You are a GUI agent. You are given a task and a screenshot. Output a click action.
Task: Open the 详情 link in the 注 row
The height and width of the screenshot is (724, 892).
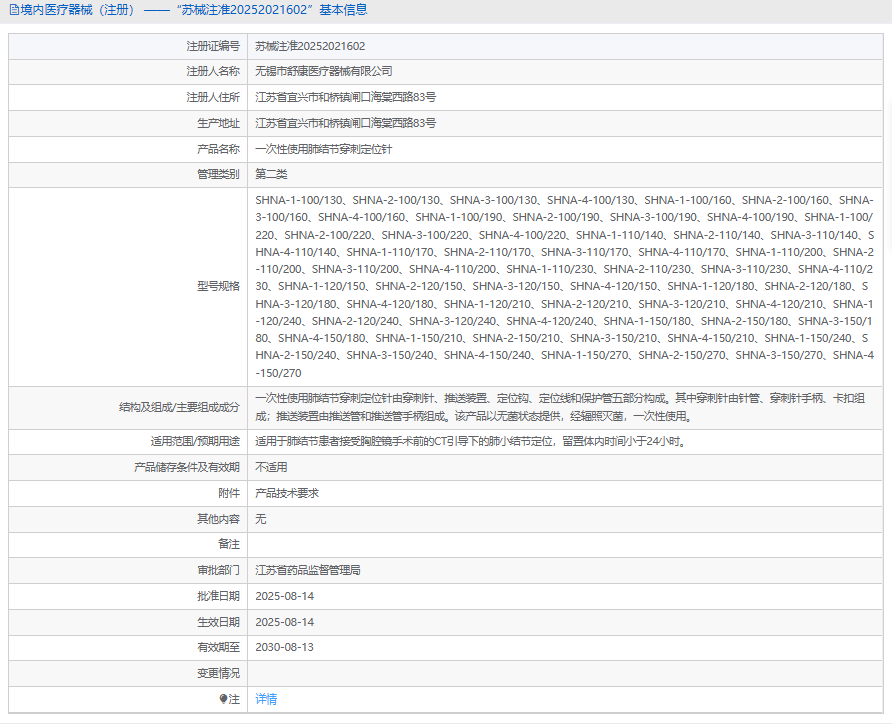pyautogui.click(x=266, y=699)
